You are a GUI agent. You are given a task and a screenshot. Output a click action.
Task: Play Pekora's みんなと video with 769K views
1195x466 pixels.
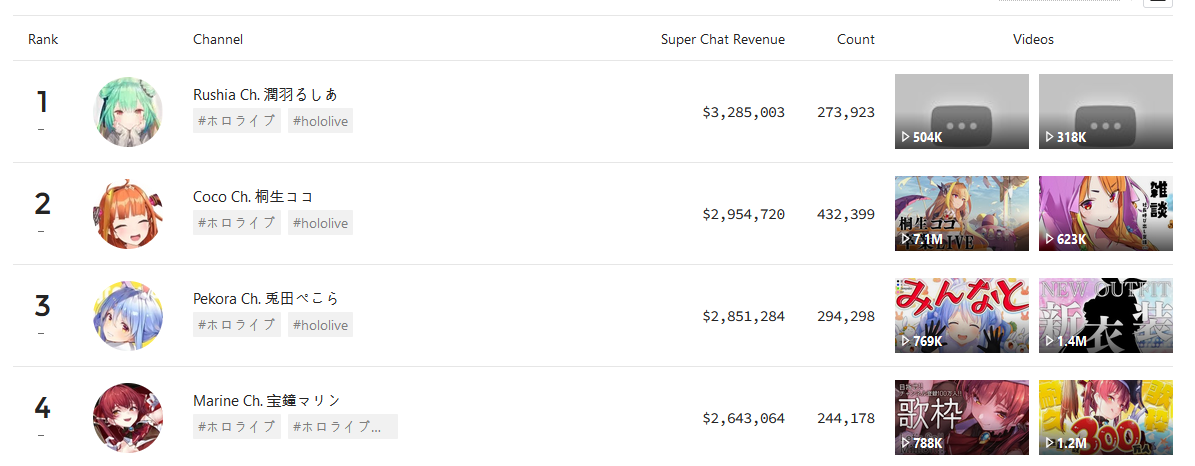(961, 315)
